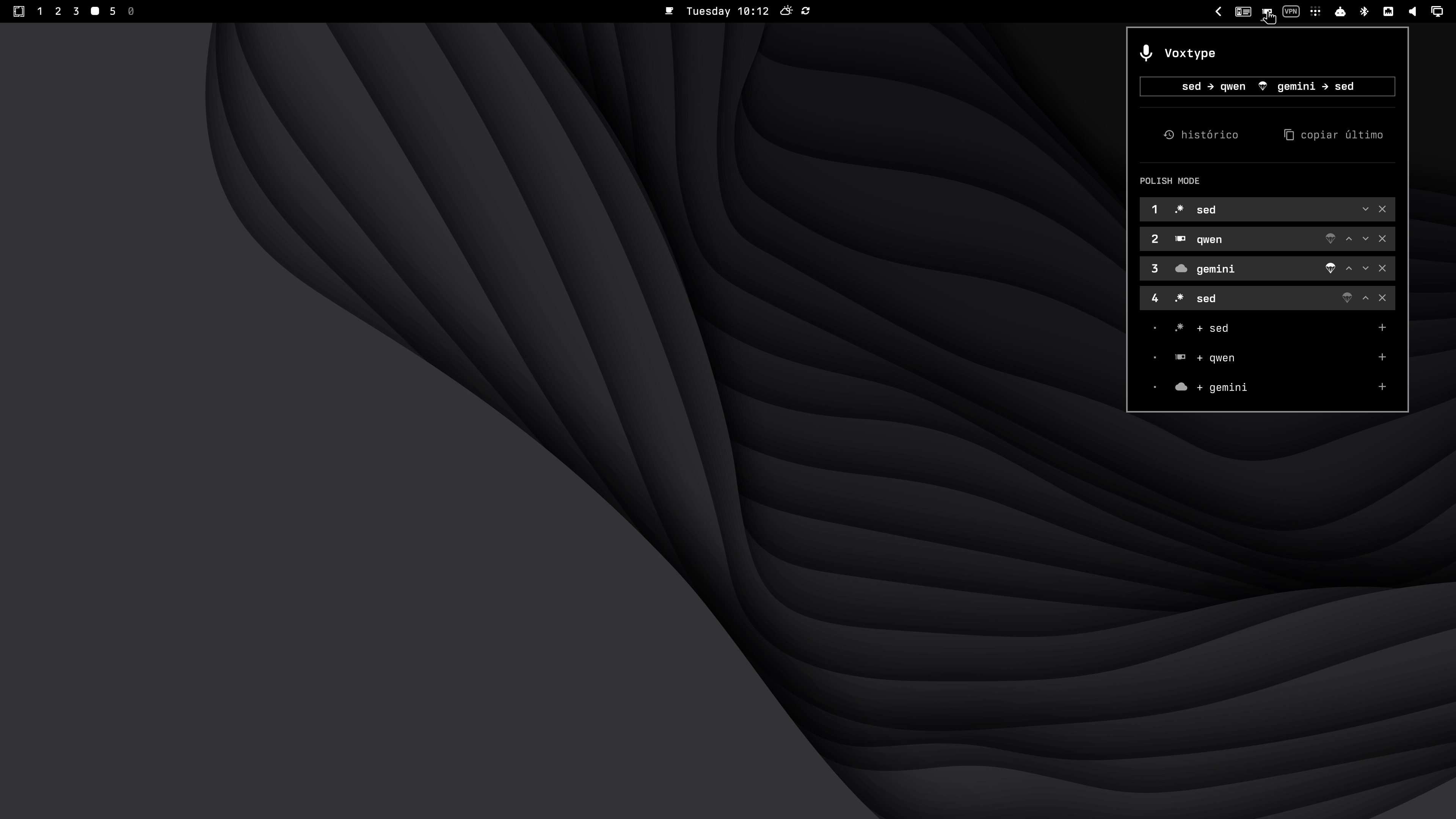1456x819 pixels.
Task: Click the parachute icon in the pipeline summary
Action: (x=1263, y=86)
